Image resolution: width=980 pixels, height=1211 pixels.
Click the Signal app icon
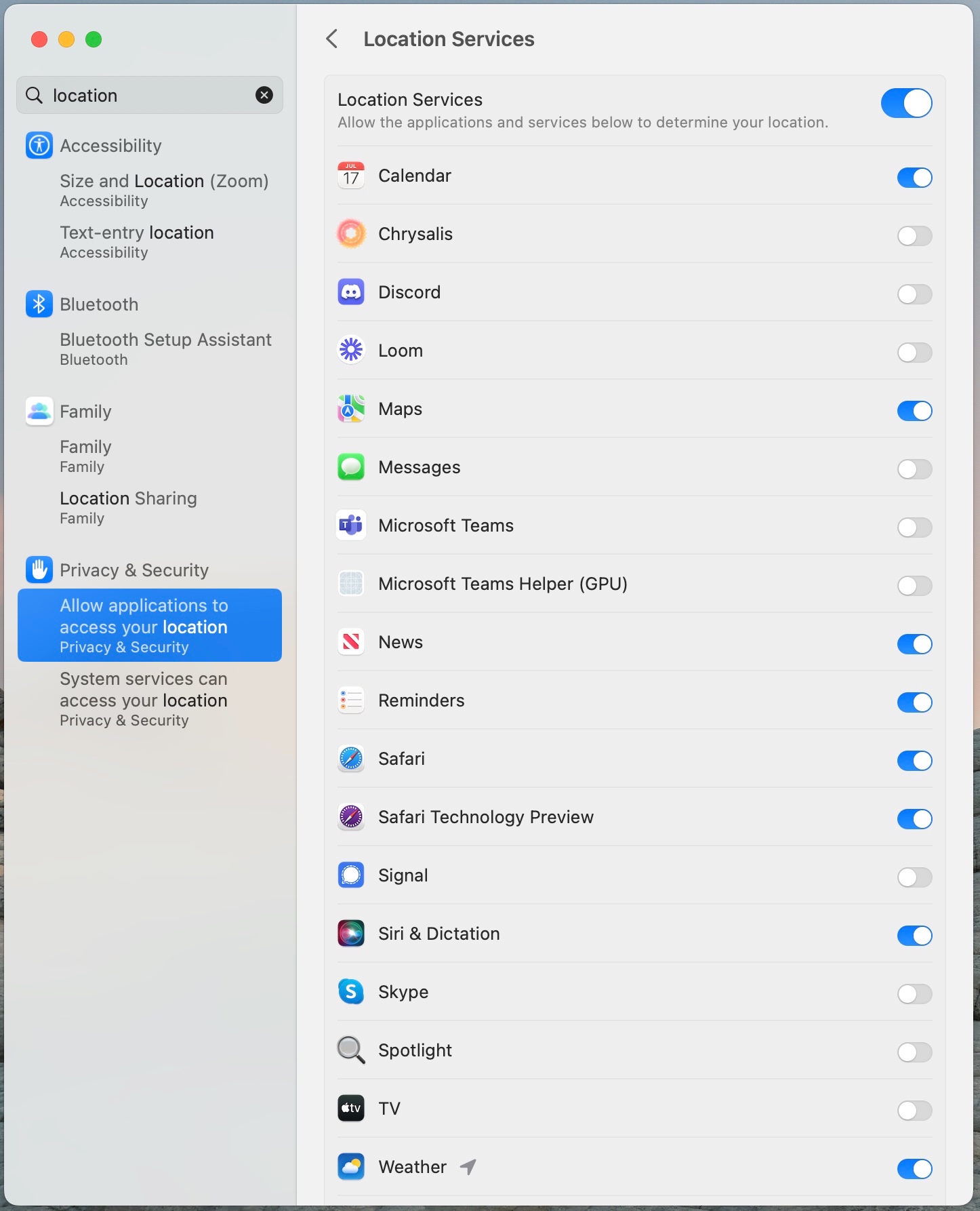[351, 875]
